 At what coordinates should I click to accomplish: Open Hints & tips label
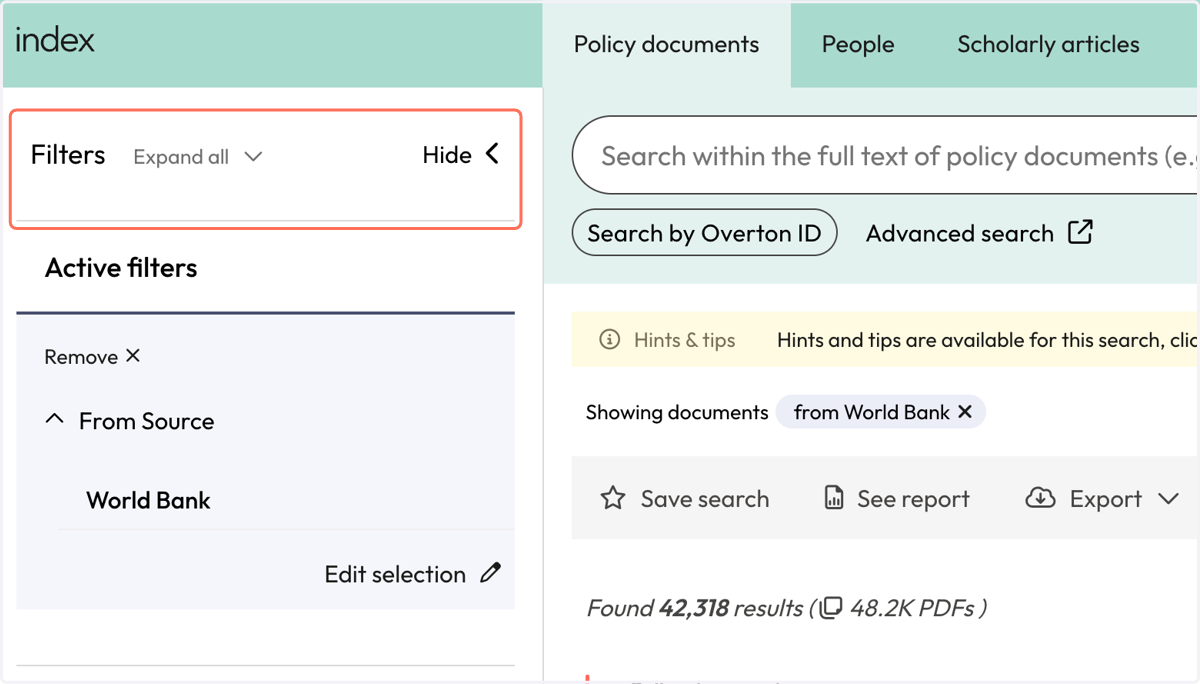[x=684, y=340]
